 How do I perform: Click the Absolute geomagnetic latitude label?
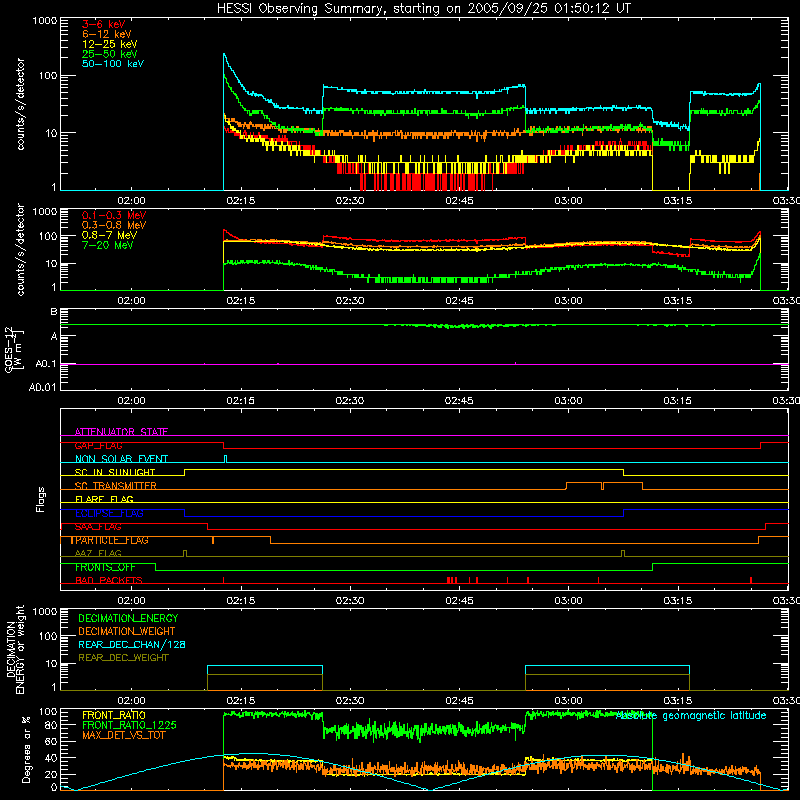click(691, 716)
